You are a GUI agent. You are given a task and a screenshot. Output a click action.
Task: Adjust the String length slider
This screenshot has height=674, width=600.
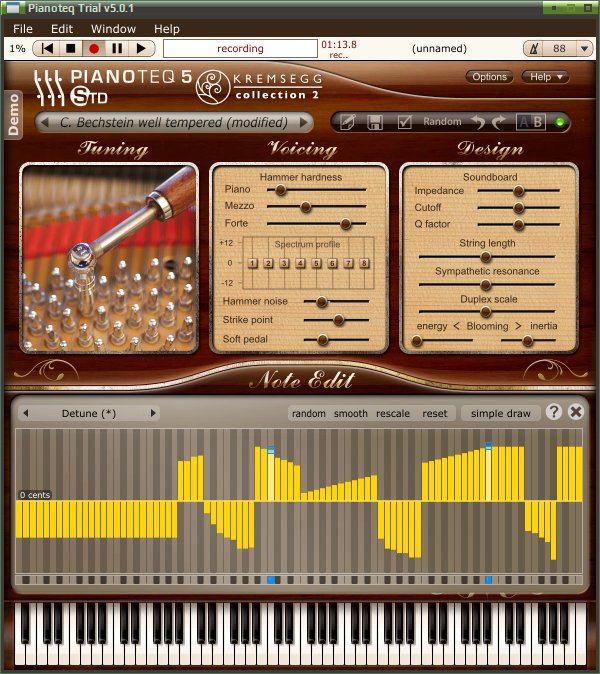(486, 257)
